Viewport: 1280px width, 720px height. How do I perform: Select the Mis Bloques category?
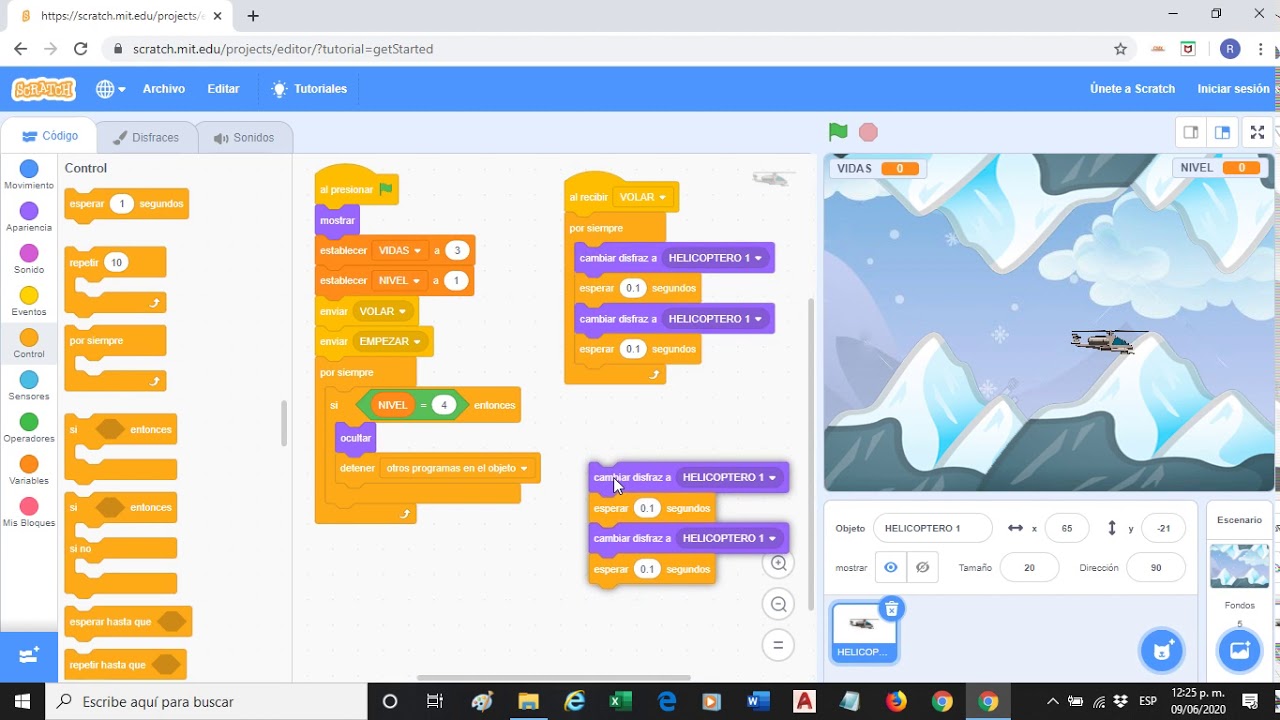pyautogui.click(x=29, y=512)
